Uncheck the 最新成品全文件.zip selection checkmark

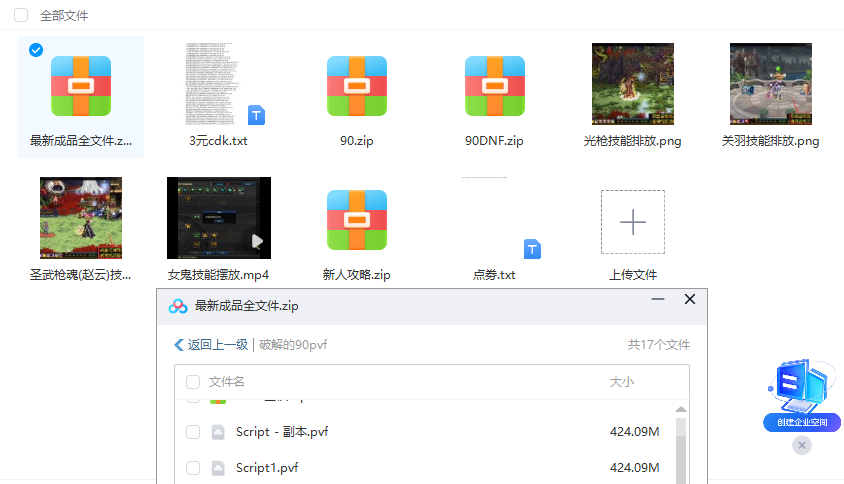tap(36, 50)
